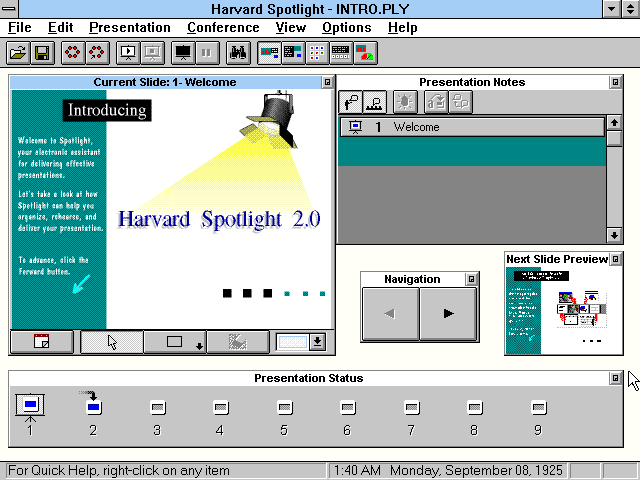640x480 pixels.
Task: Select the slide sorter grid layout icon
Action: pyautogui.click(x=317, y=53)
